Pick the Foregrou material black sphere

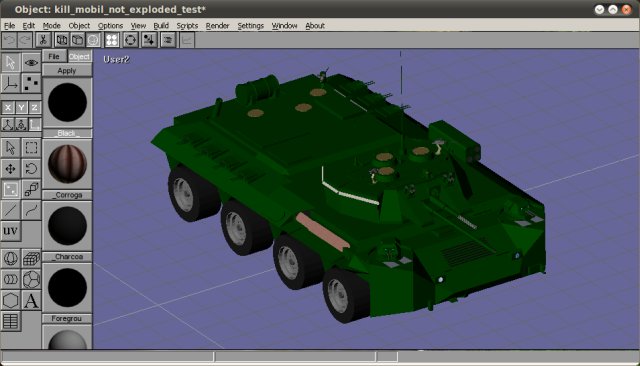click(67, 287)
